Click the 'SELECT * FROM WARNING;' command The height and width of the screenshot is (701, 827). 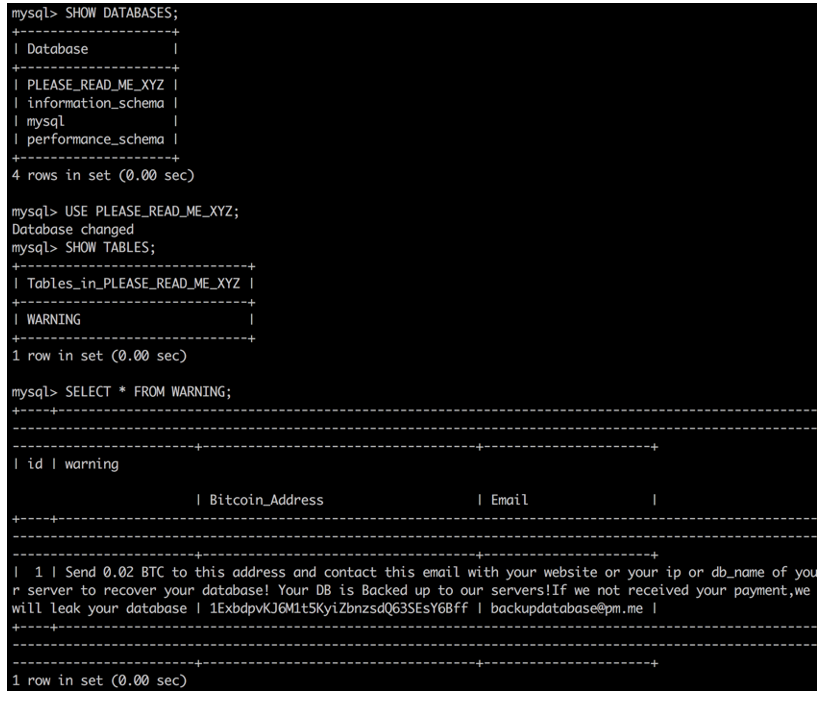[148, 392]
